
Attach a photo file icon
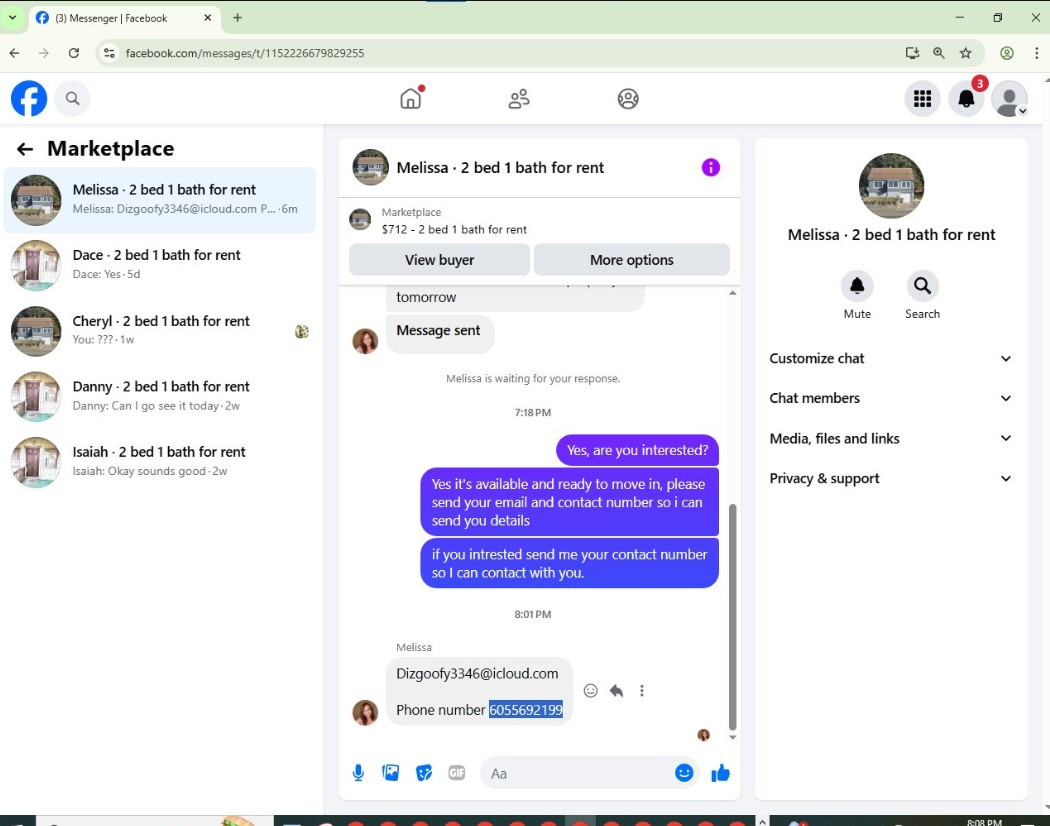click(x=390, y=773)
